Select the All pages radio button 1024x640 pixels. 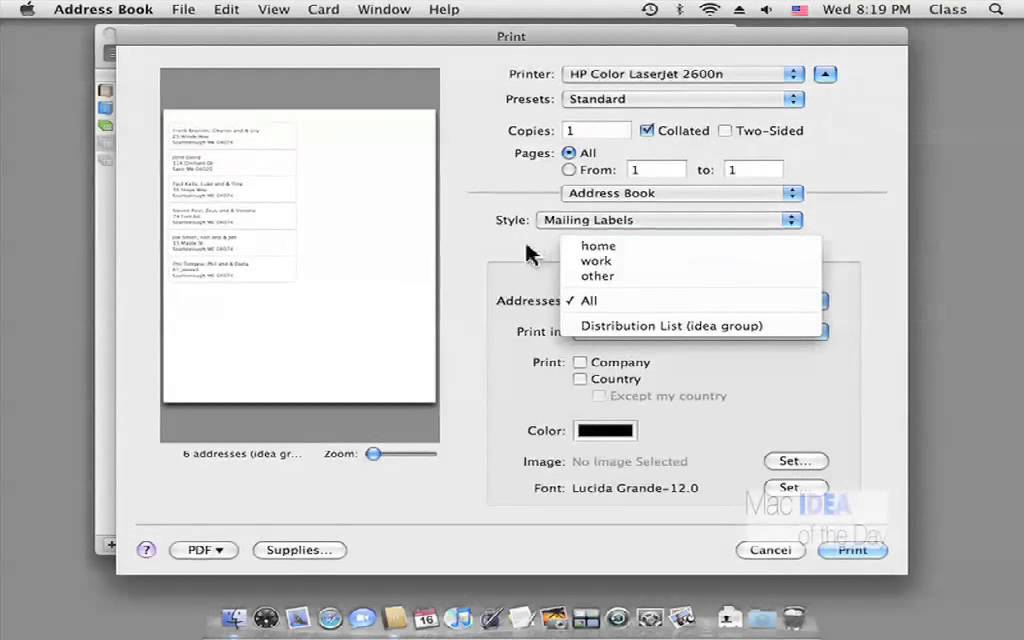click(569, 153)
